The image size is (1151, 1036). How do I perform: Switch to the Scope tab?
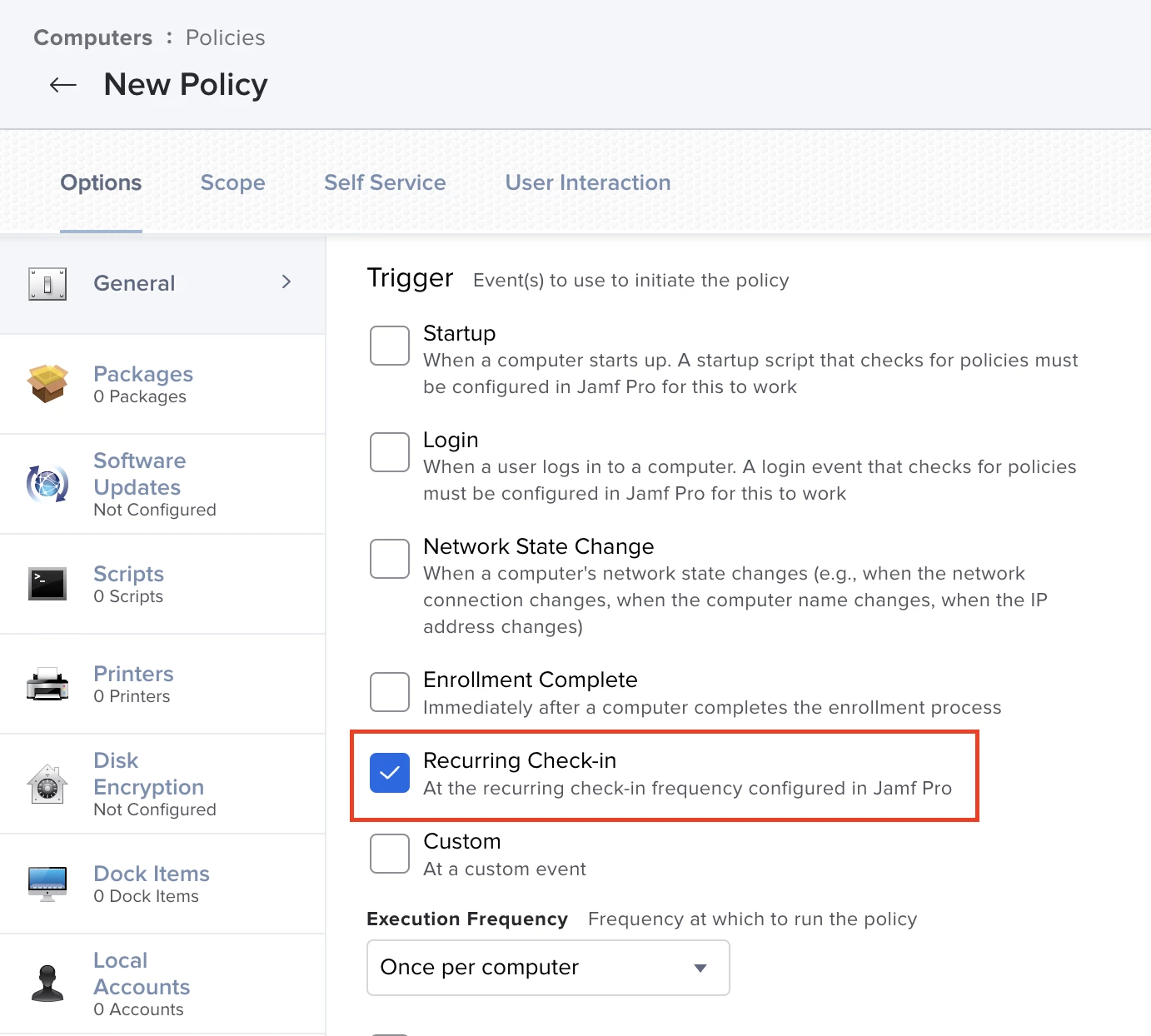pos(233,182)
